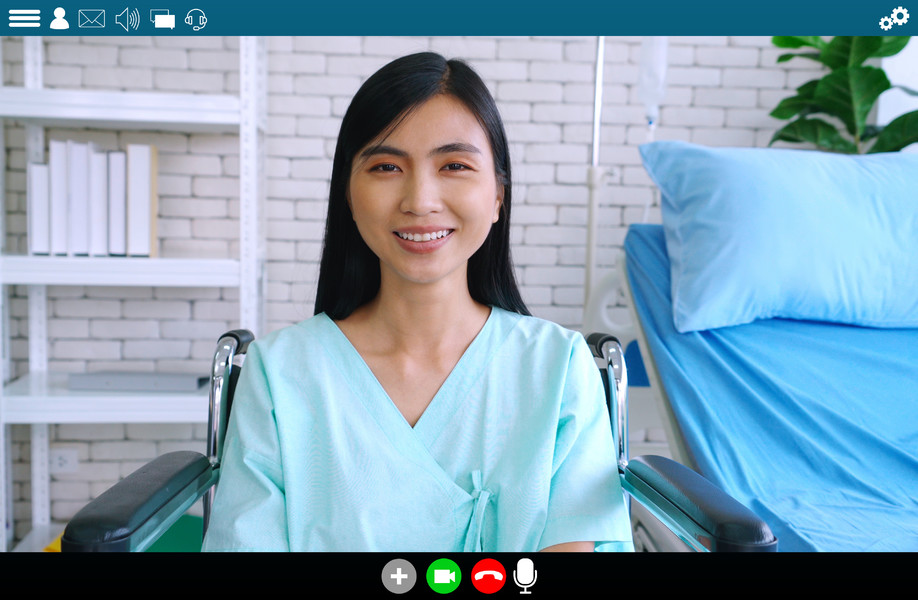End the call with the red phone button
This screenshot has height=600, width=918.
[488, 576]
